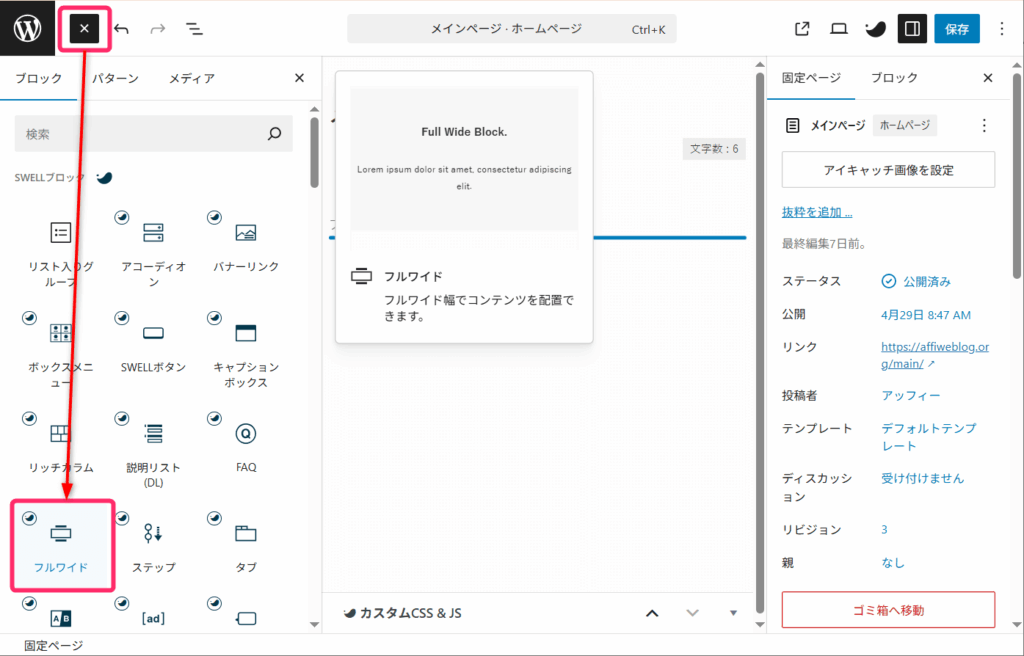The height and width of the screenshot is (656, 1024).
Task: Change the author アッフィー
Action: pyautogui.click(x=910, y=395)
